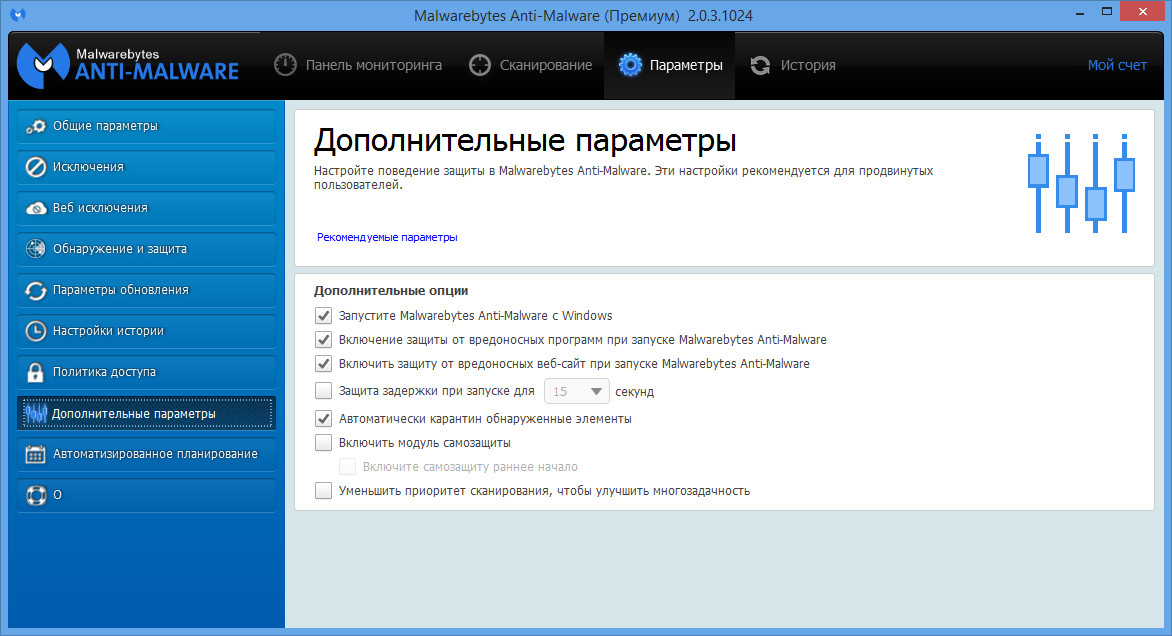
Task: Open the Панель мониторинга tab
Action: coord(358,65)
